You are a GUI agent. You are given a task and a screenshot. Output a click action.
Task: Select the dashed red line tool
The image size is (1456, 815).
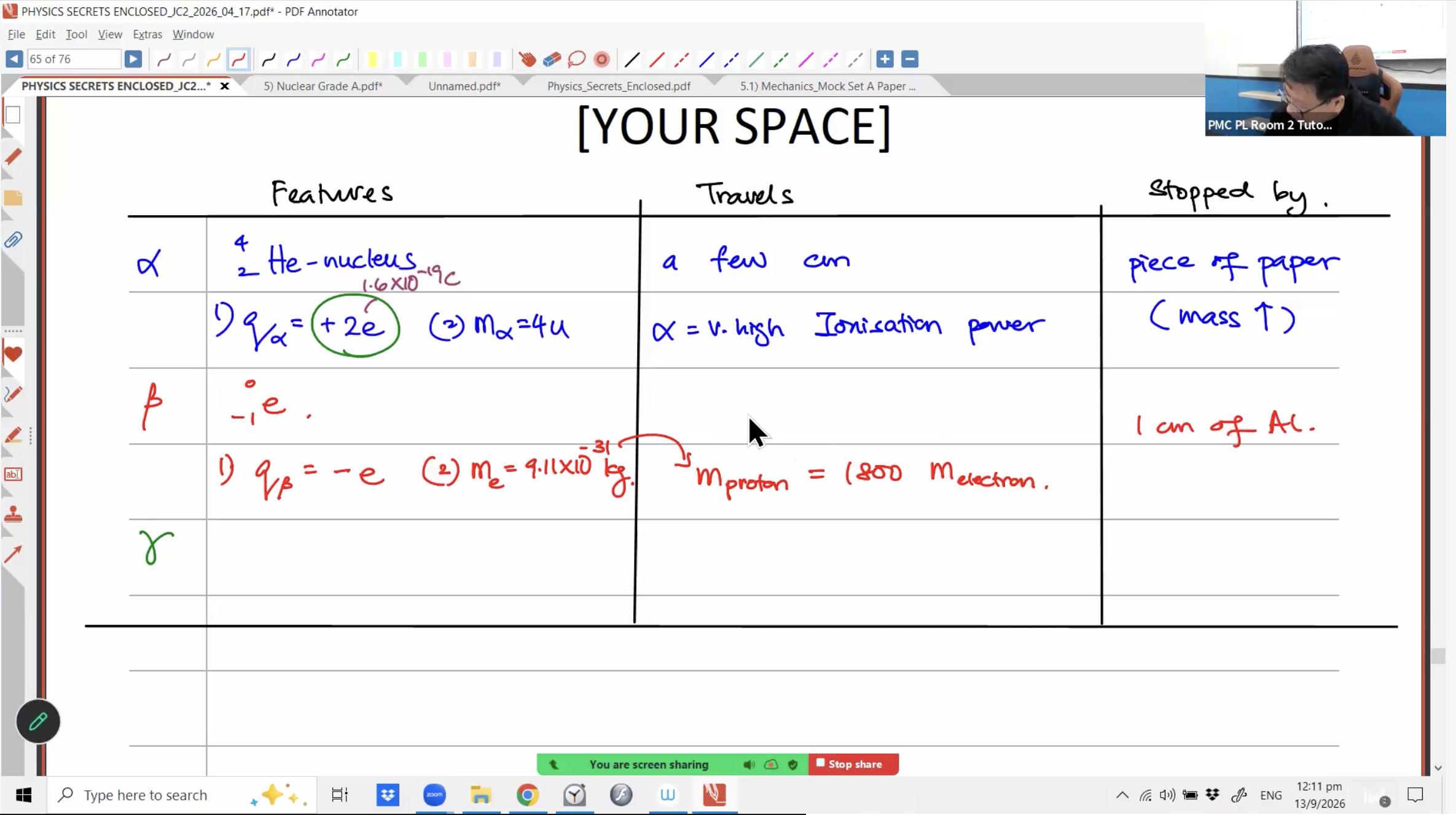[681, 59]
